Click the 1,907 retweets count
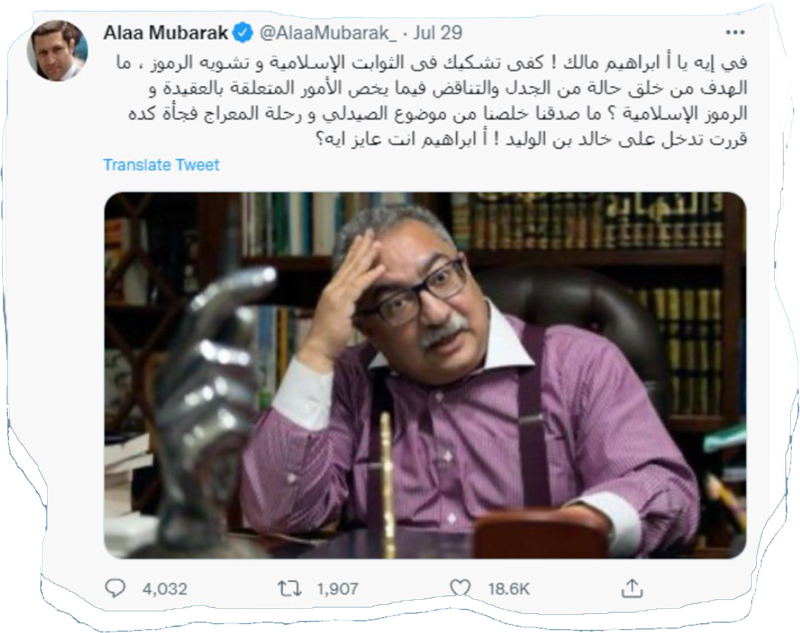 click(337, 589)
